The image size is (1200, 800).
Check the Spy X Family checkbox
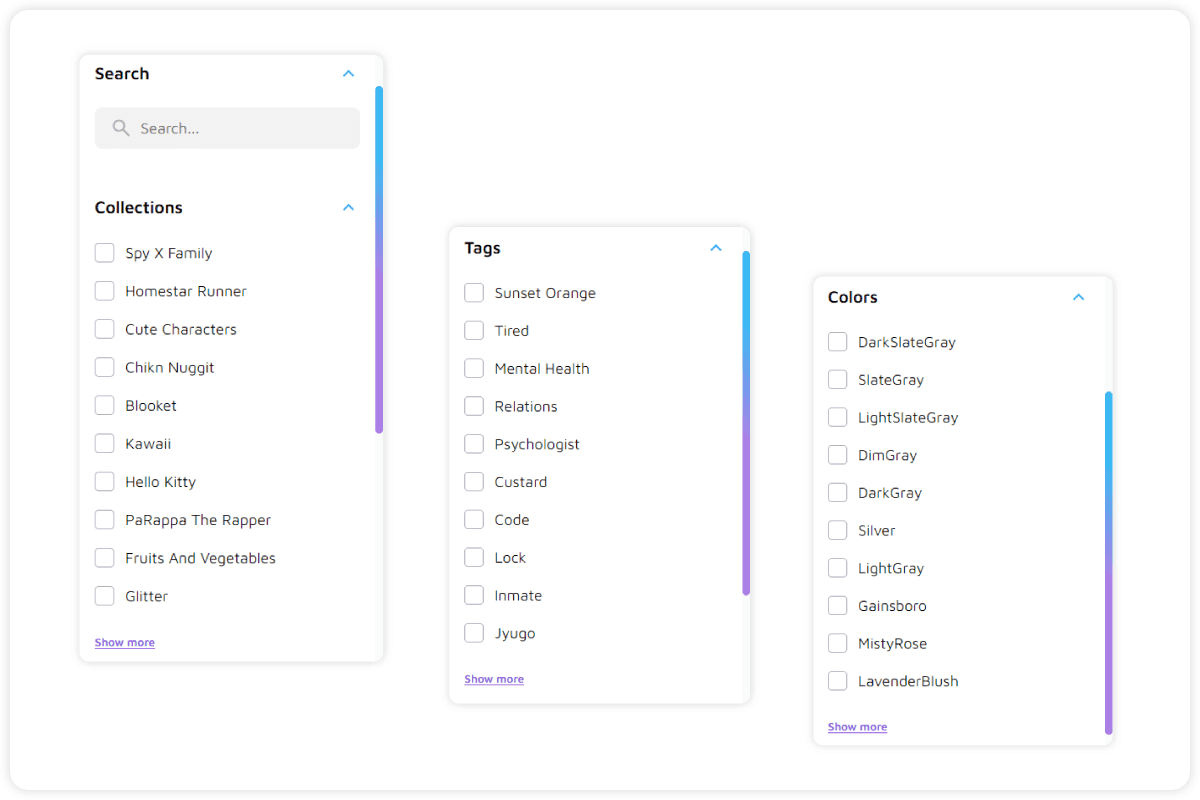coord(105,253)
